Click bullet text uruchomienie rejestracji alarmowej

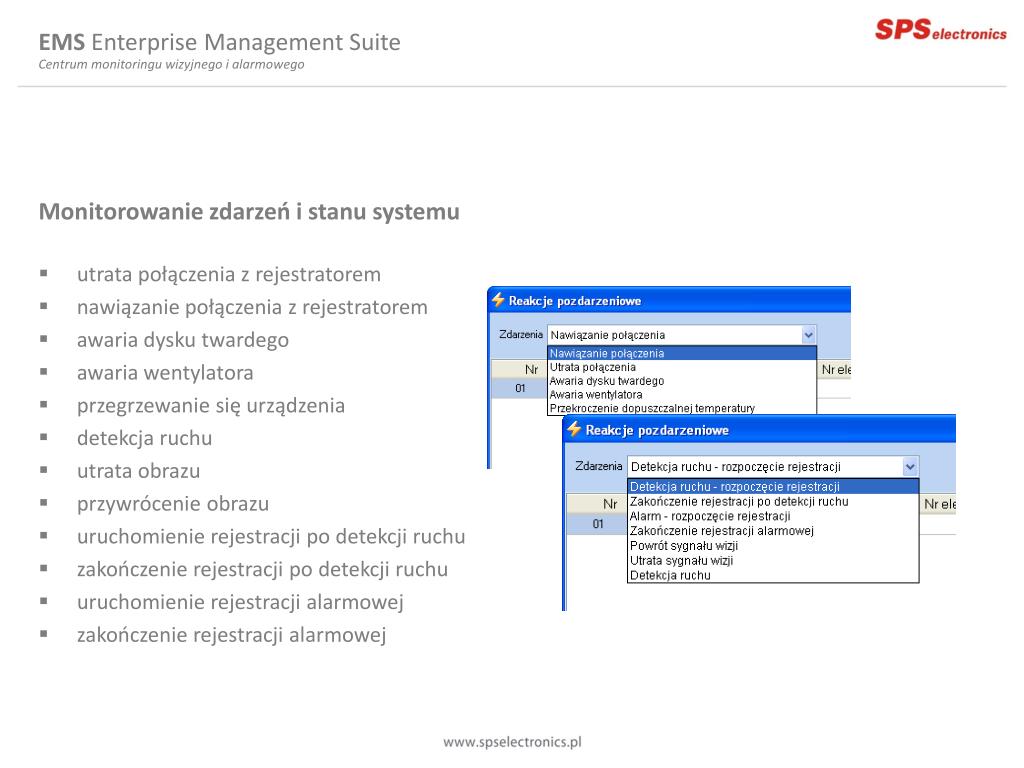(240, 602)
